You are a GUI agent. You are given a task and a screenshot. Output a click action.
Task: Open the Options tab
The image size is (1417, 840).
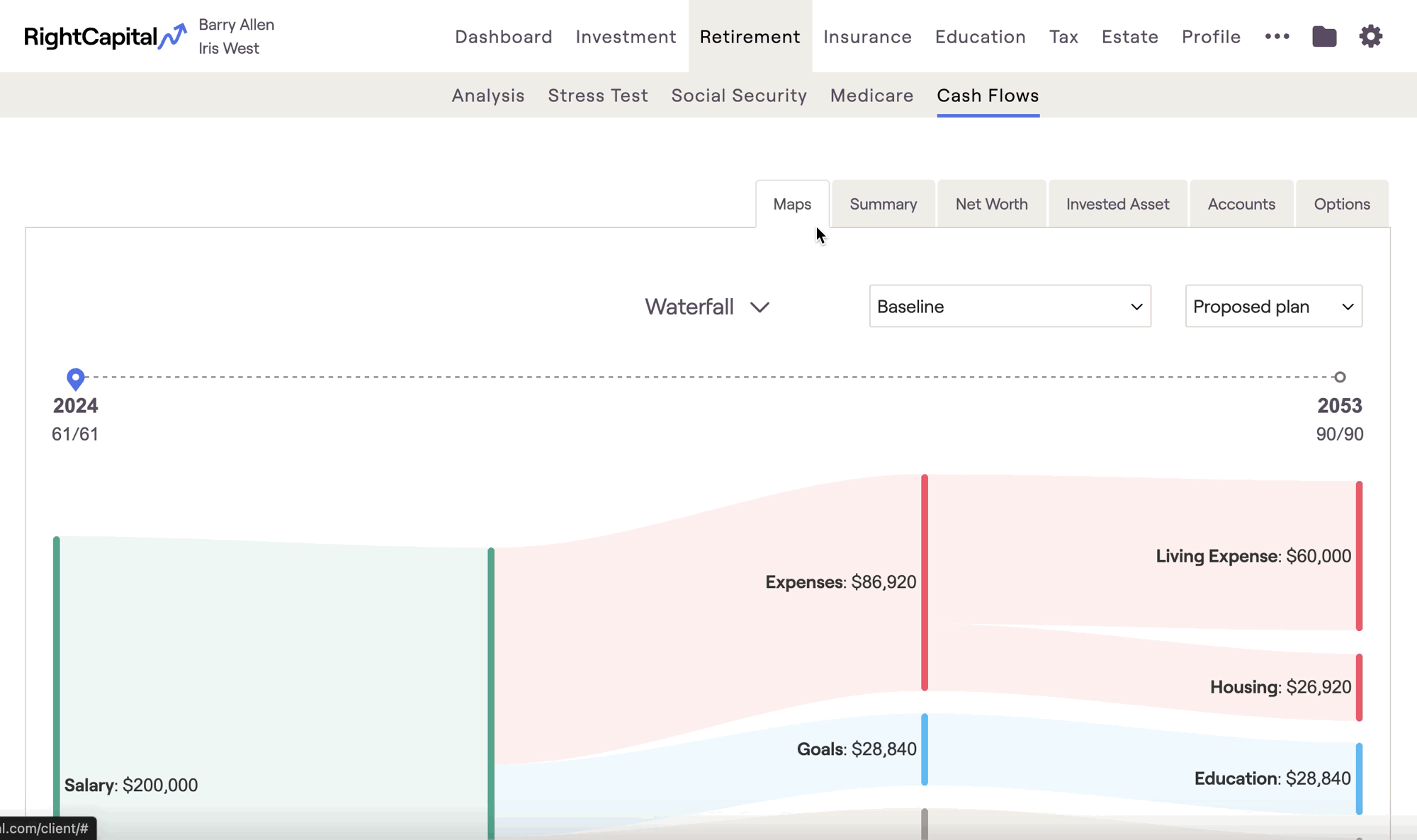[x=1341, y=204]
